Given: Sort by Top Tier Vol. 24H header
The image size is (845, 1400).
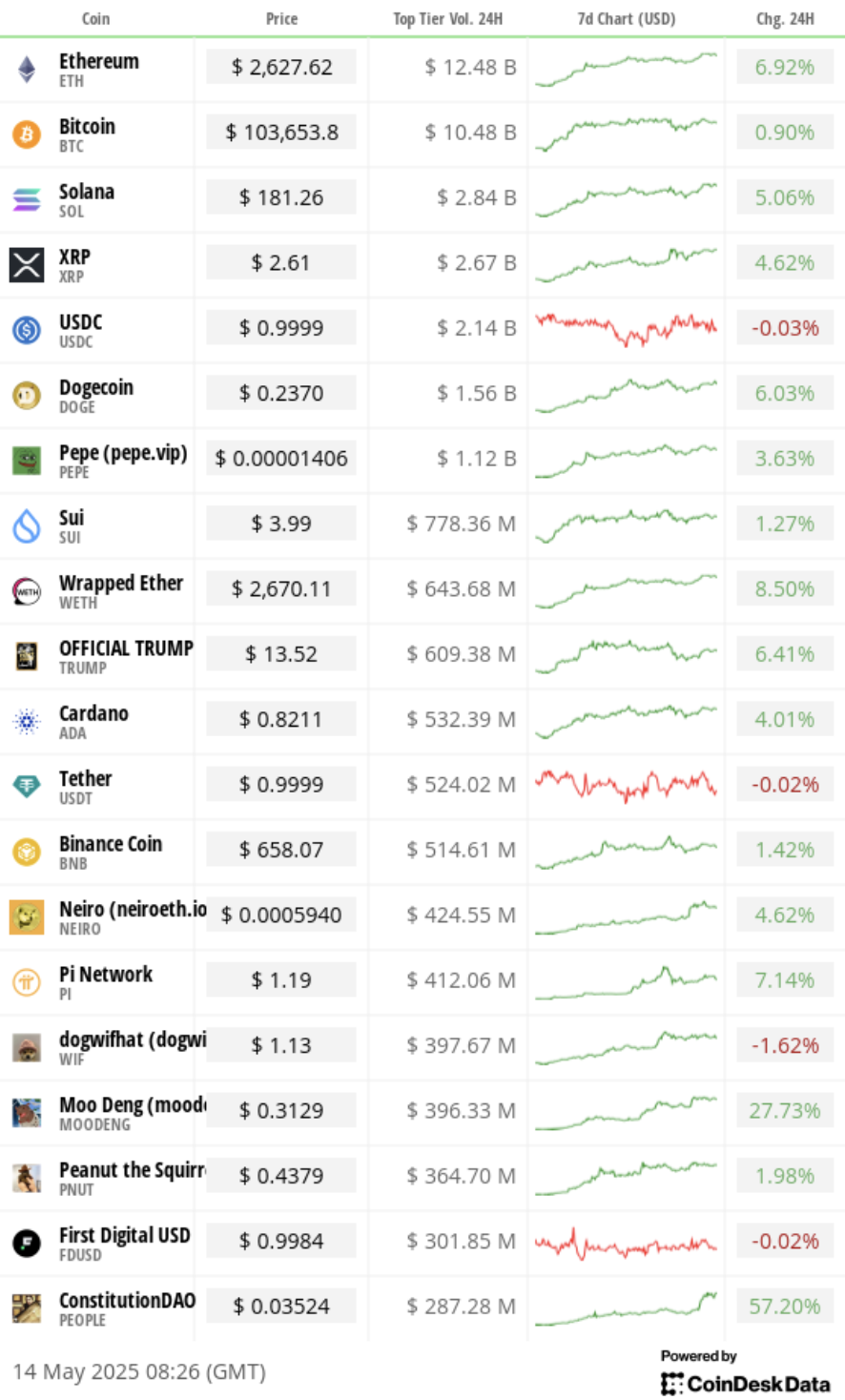Looking at the screenshot, I should (x=448, y=18).
